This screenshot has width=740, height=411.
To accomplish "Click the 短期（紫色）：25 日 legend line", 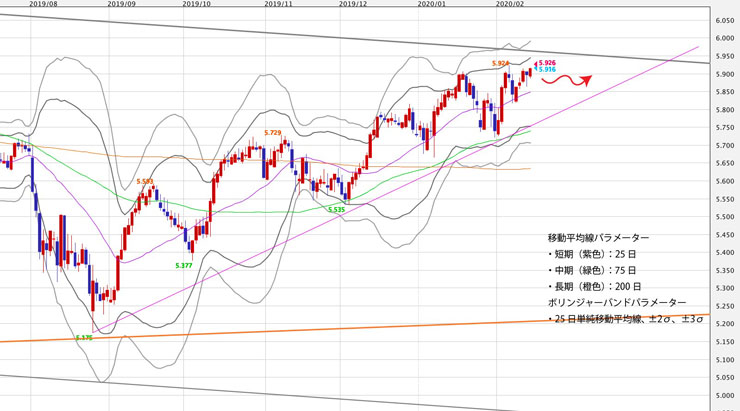I will click(x=592, y=254).
